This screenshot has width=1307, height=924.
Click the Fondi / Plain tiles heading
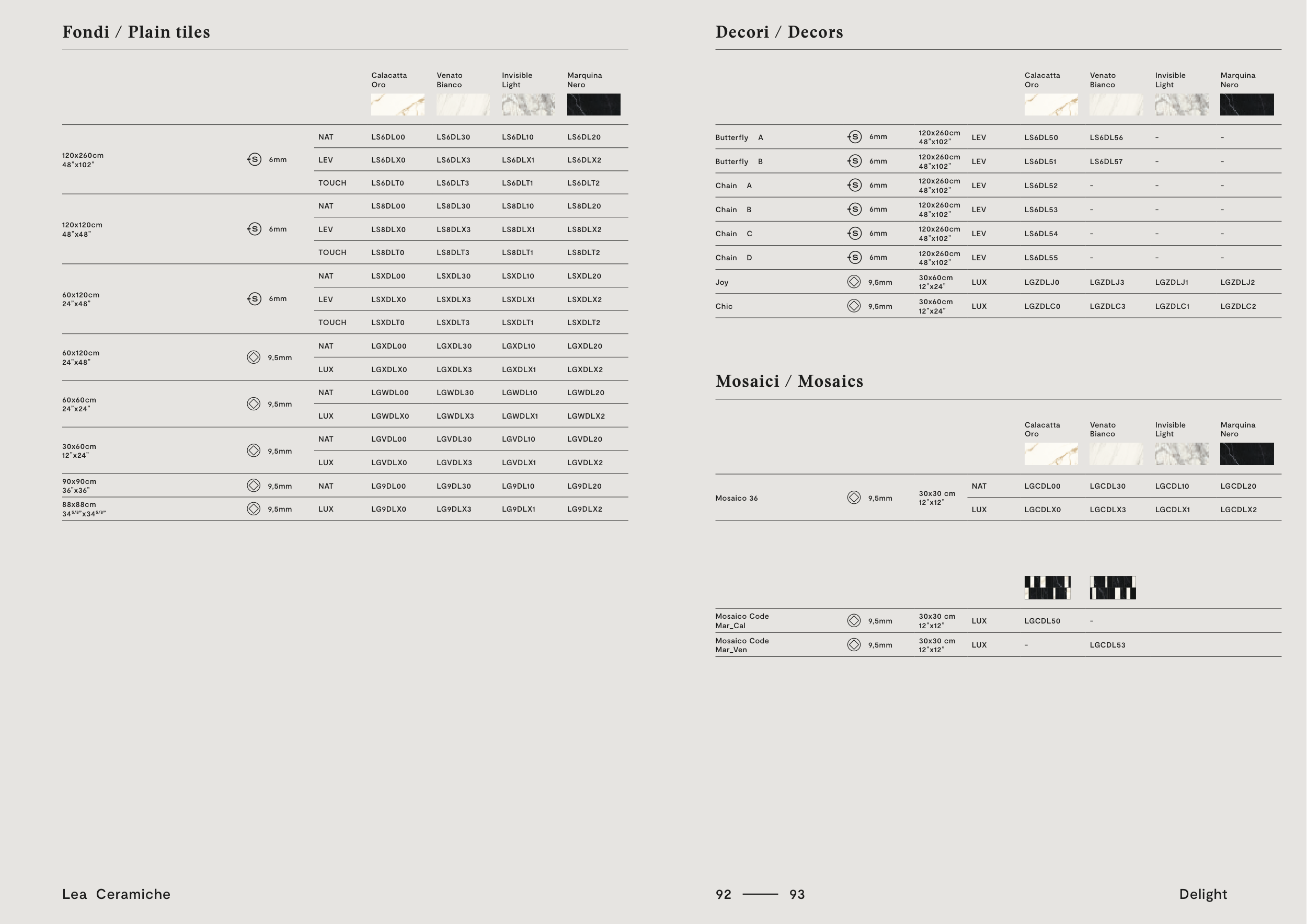click(x=136, y=32)
